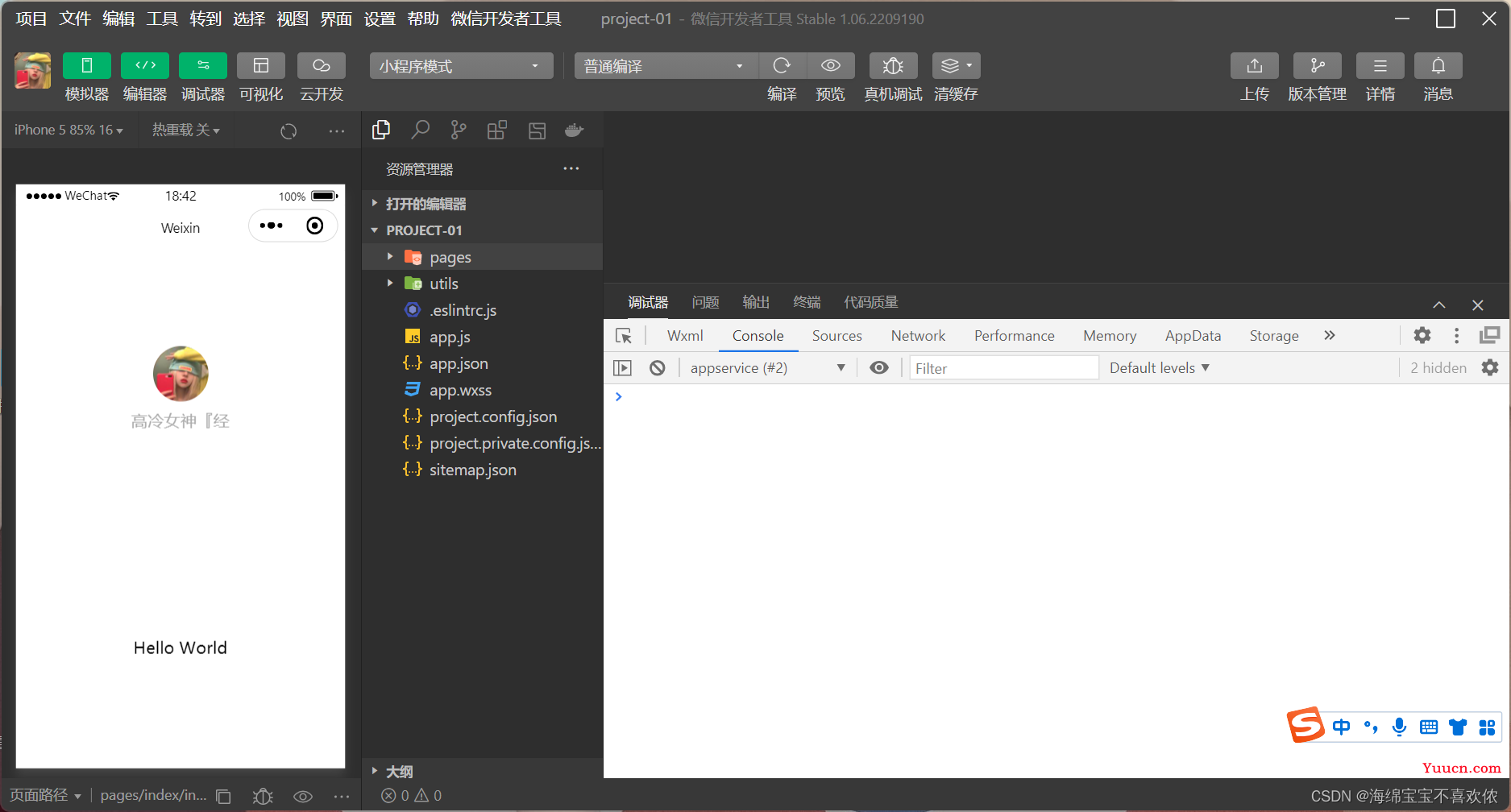
Task: Open project details (详情)
Action: 1380,65
